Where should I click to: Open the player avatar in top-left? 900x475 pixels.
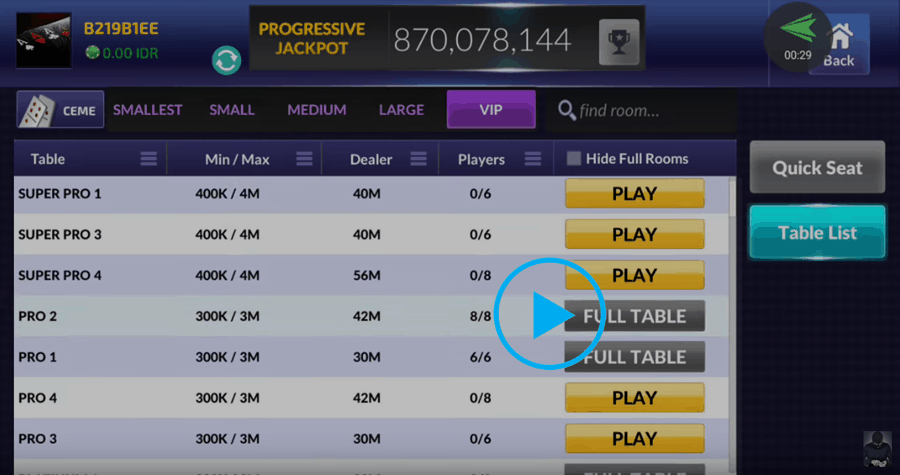44,41
